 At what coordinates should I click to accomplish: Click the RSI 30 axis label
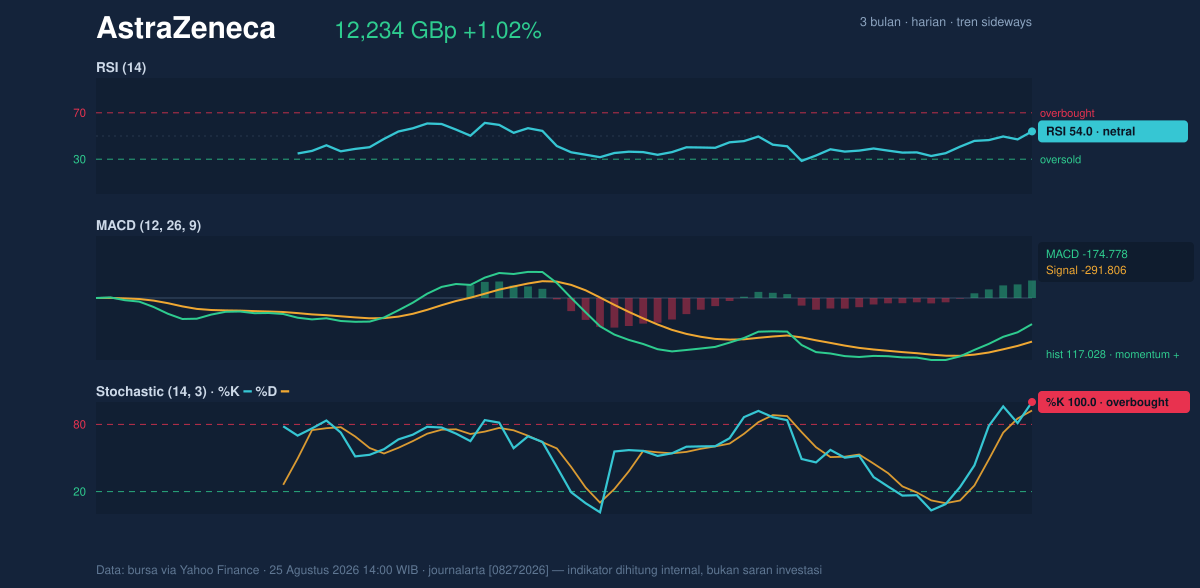[x=79, y=159]
